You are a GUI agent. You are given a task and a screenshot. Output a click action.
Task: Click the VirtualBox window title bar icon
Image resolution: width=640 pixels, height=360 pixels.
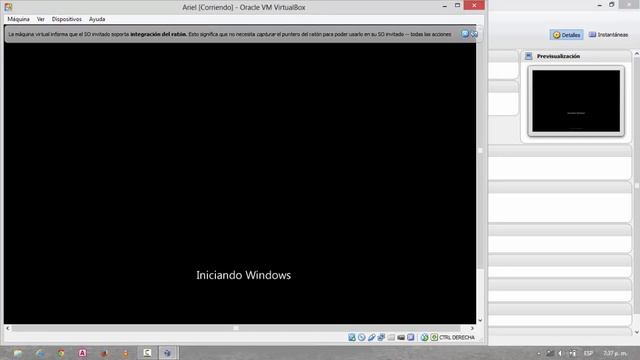coord(8,7)
